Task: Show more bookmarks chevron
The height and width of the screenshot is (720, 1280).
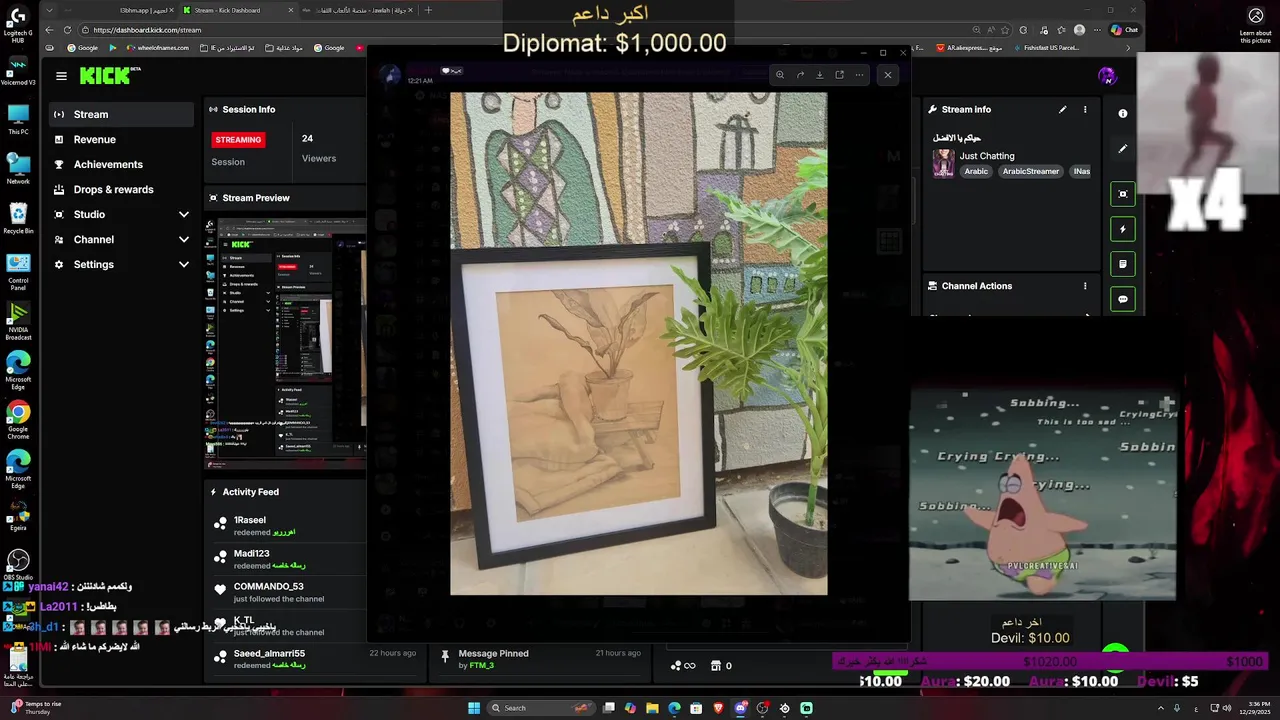Action: (1128, 48)
